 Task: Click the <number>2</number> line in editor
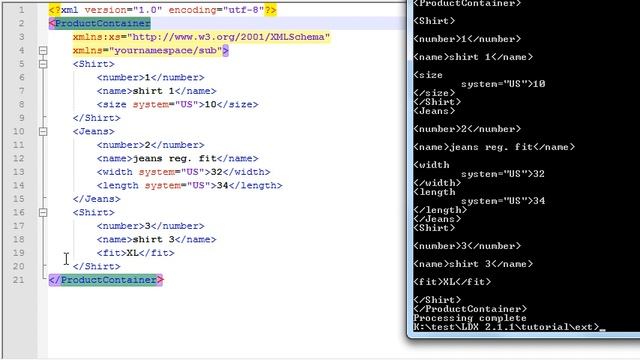tap(150, 145)
